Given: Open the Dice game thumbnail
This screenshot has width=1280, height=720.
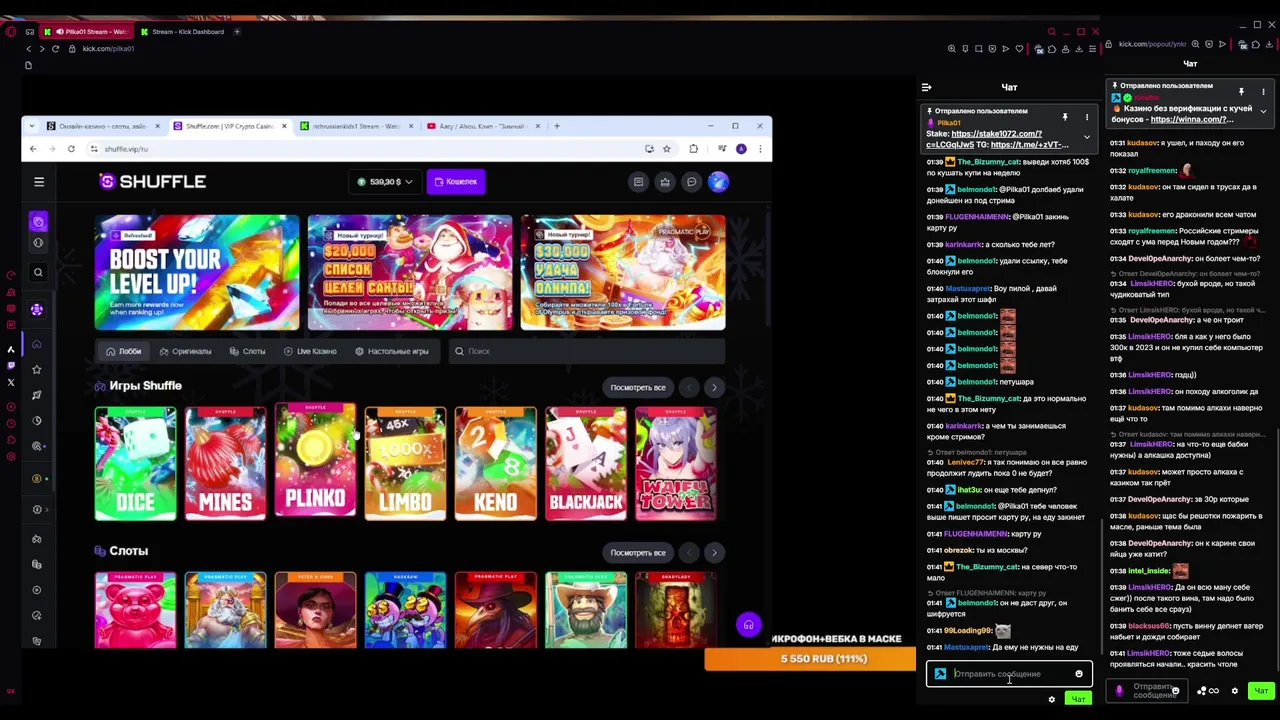Looking at the screenshot, I should (135, 464).
